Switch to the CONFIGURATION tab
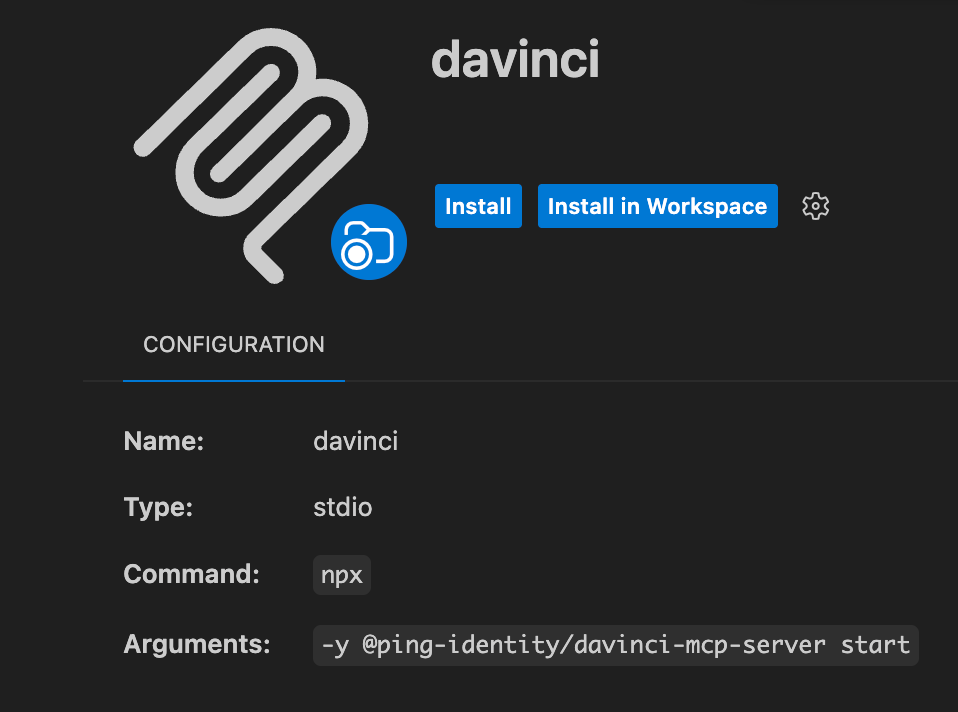This screenshot has width=958, height=712. tap(233, 345)
